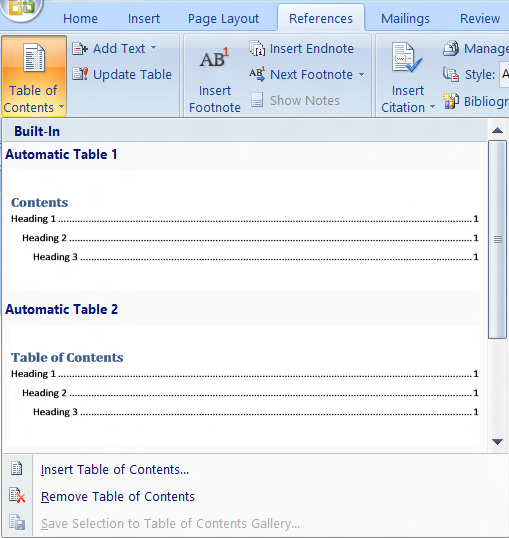
Task: Click the citation Style icon
Action: point(451,74)
